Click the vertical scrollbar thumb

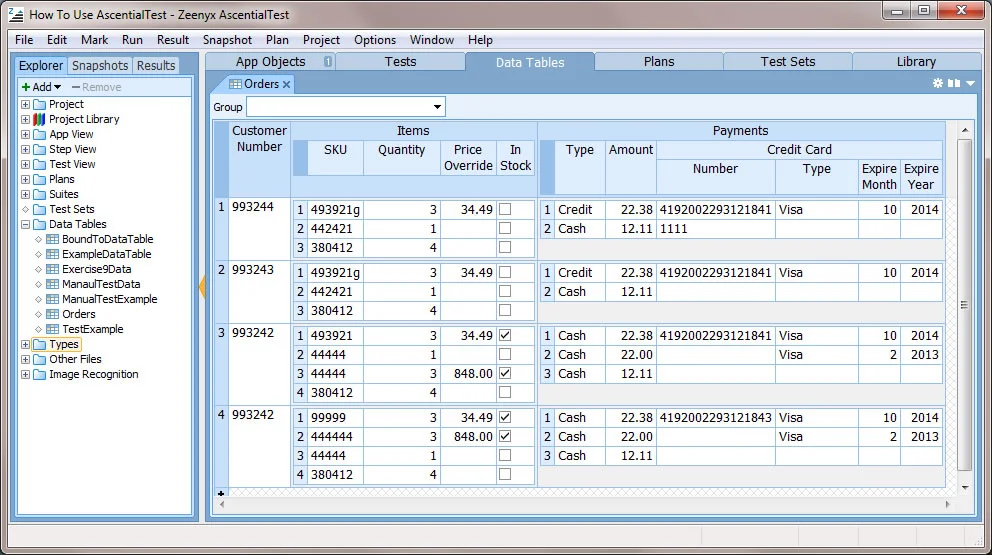(x=964, y=305)
